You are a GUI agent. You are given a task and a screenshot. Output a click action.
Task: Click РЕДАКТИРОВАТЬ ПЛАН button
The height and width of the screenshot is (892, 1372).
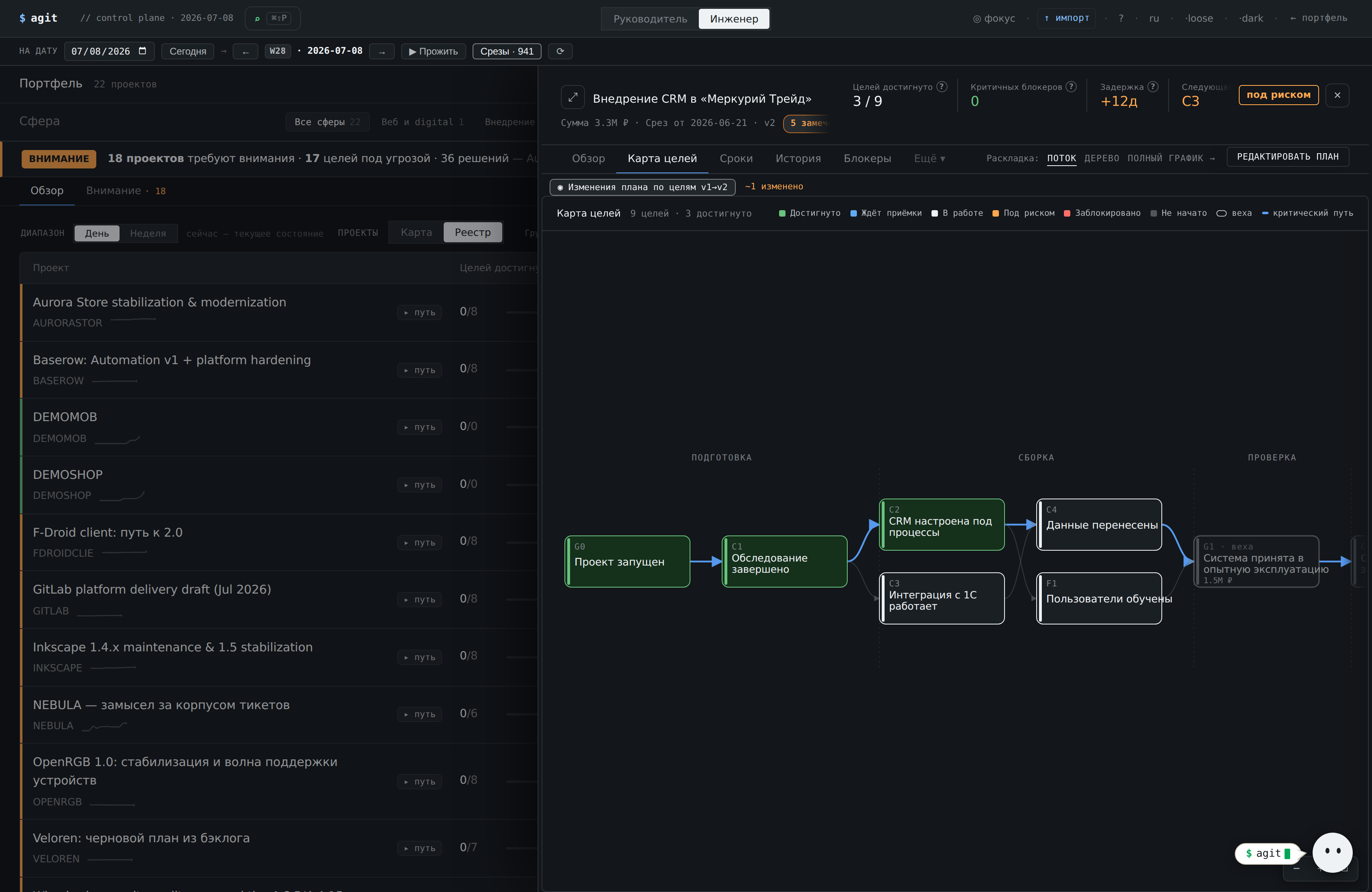tap(1288, 157)
